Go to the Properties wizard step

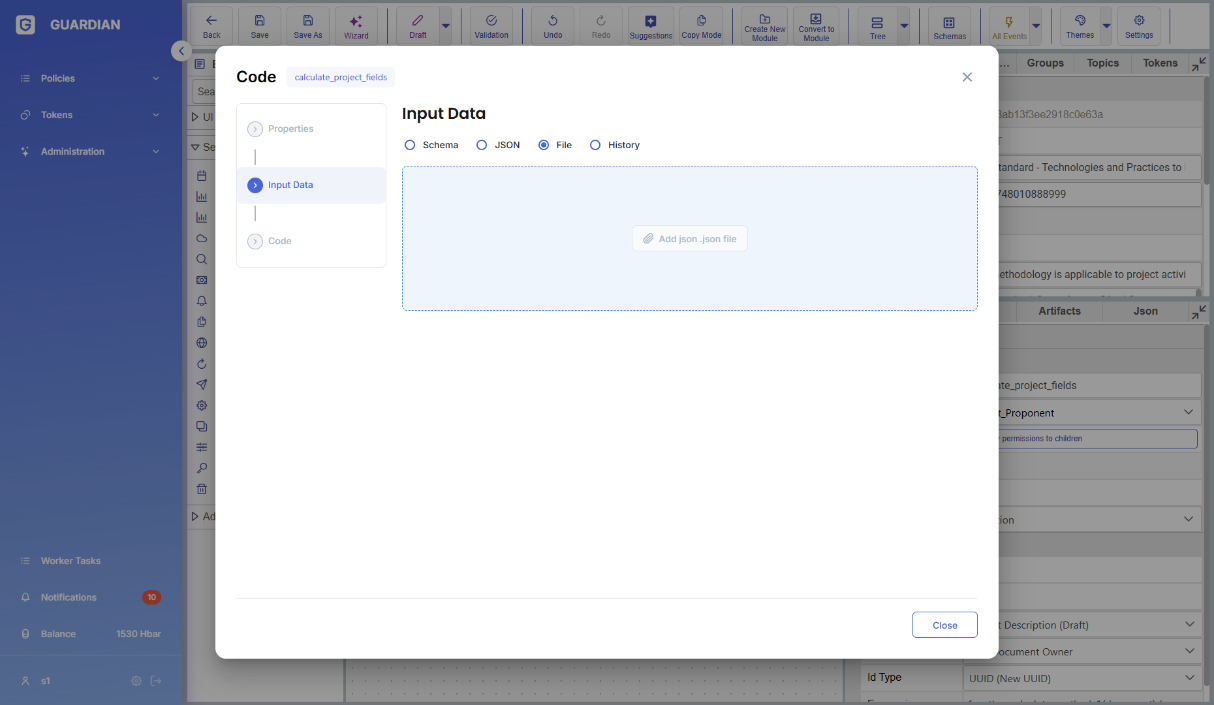[290, 129]
